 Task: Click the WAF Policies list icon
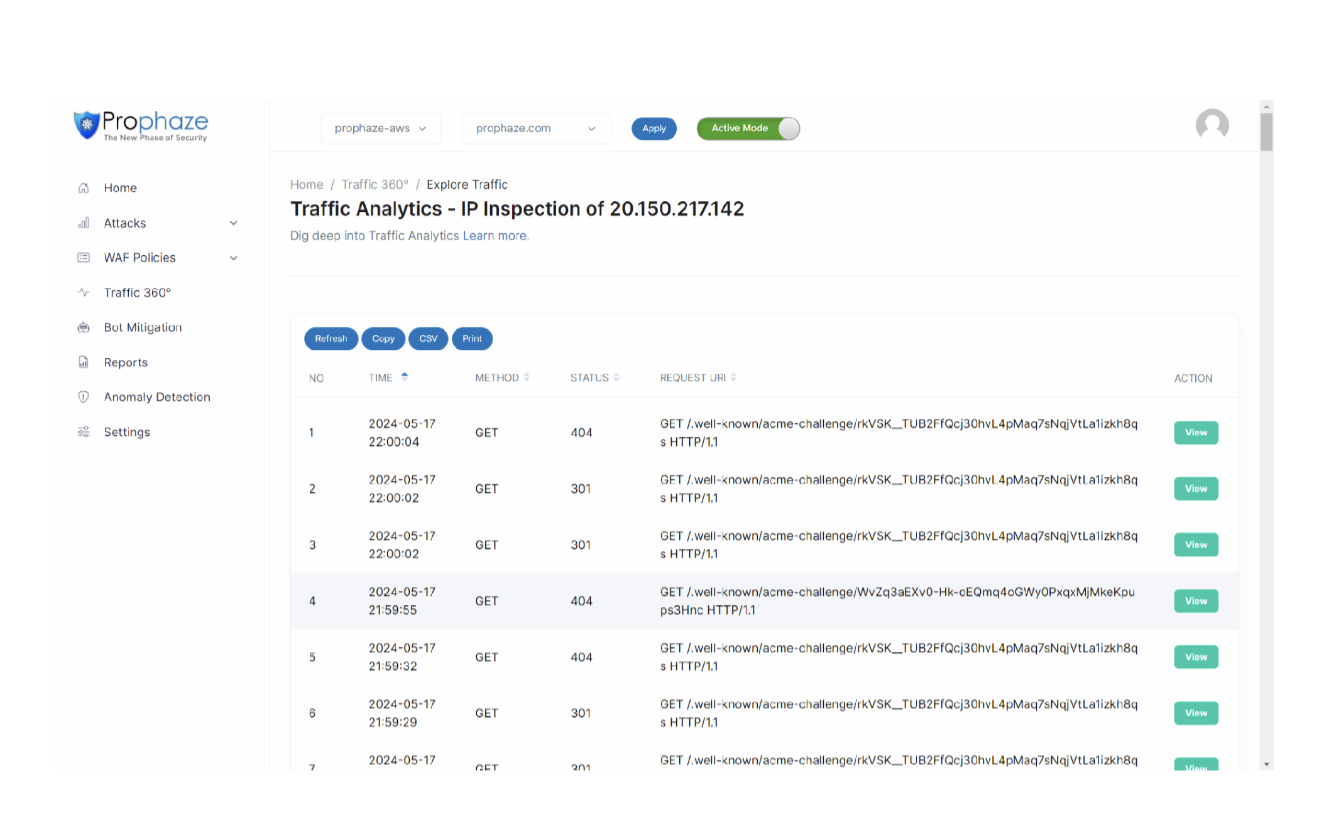84,258
